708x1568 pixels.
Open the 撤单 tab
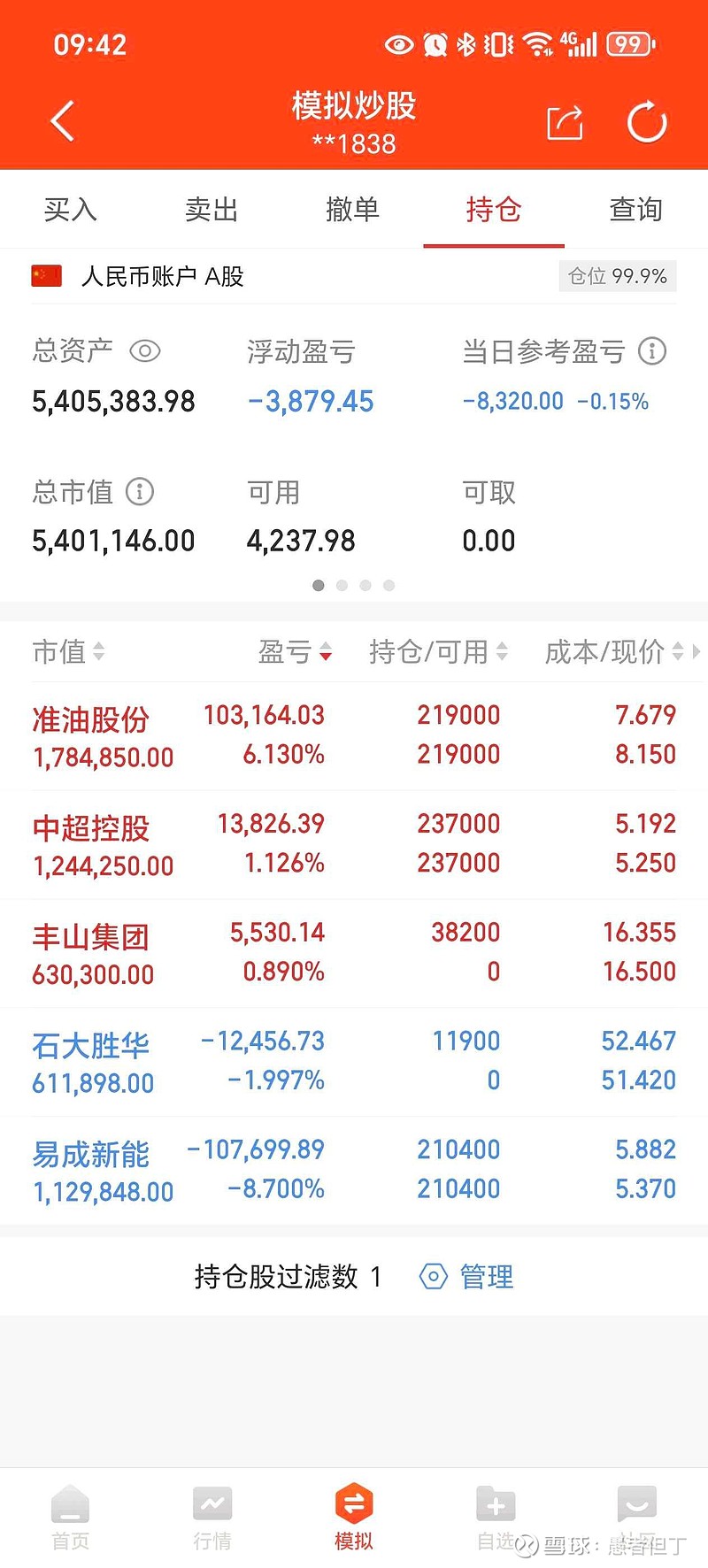coord(352,210)
